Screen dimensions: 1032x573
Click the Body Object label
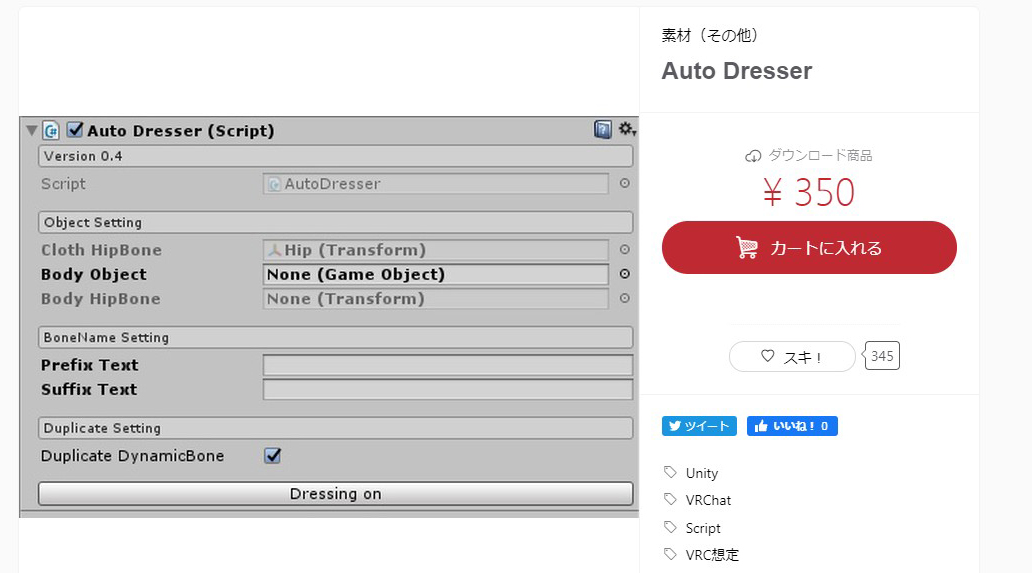[x=93, y=274]
